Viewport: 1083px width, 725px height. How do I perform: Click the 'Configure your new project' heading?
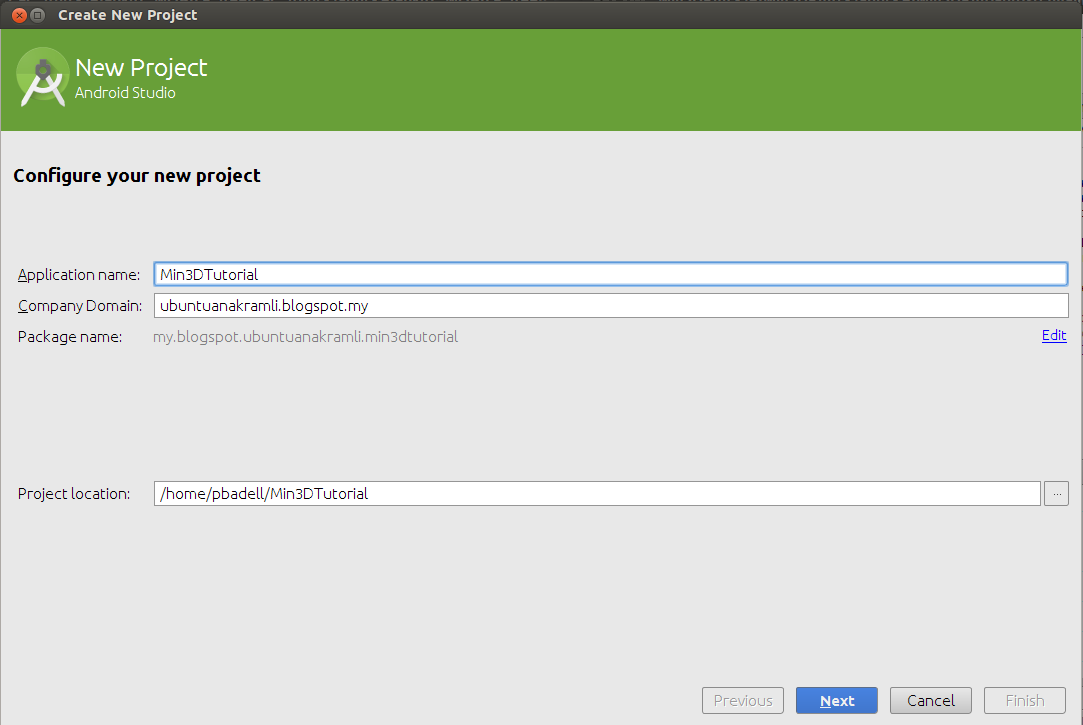click(x=137, y=176)
